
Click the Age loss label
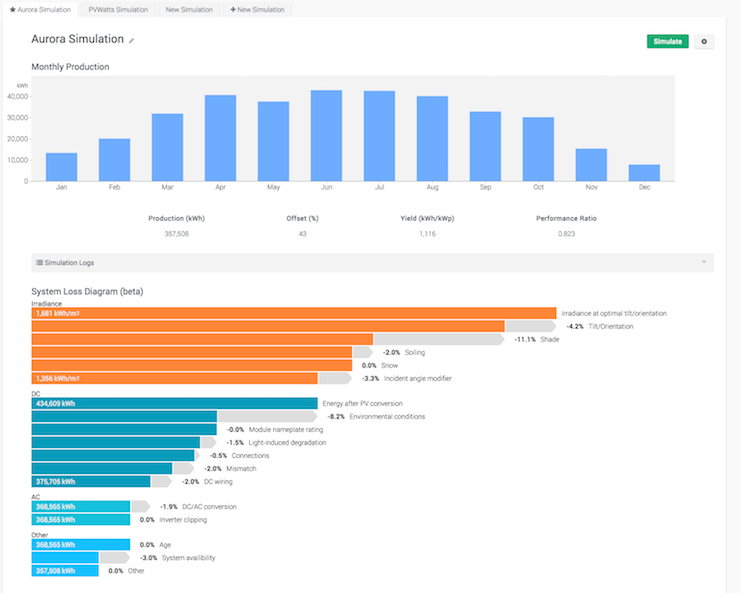click(x=165, y=545)
